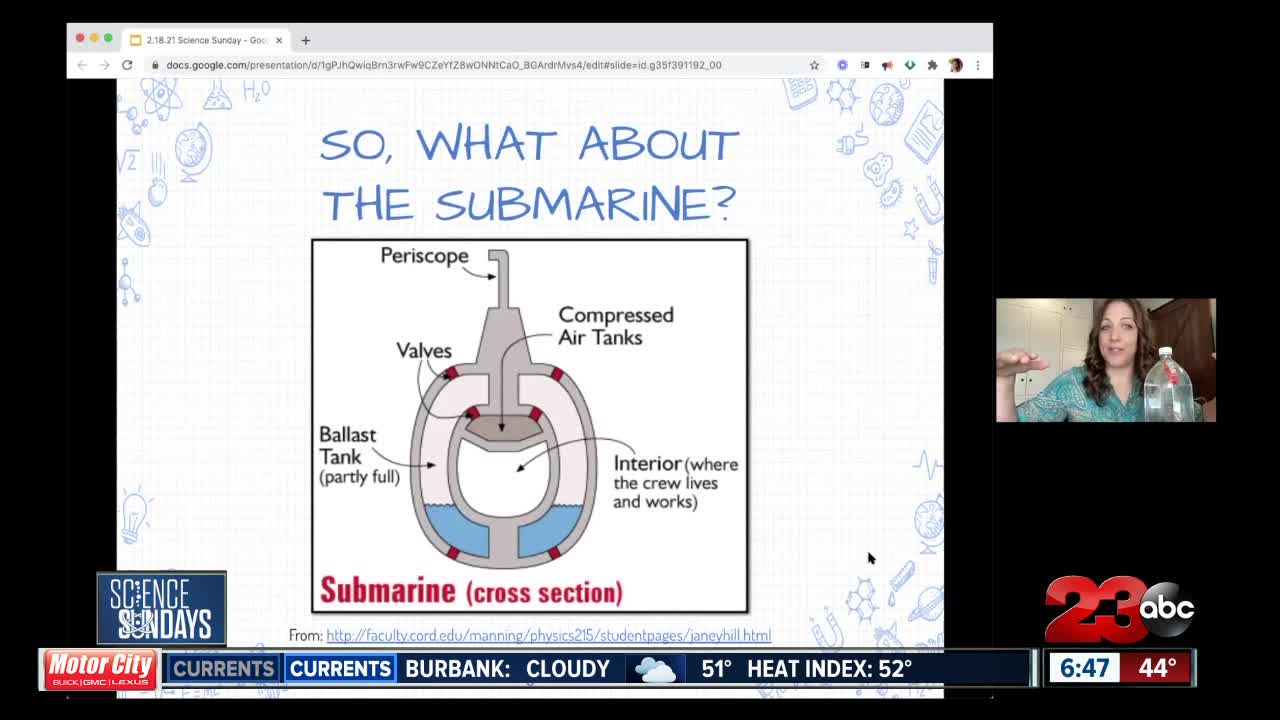
Task: Click the Chrome profile avatar
Action: pos(955,65)
